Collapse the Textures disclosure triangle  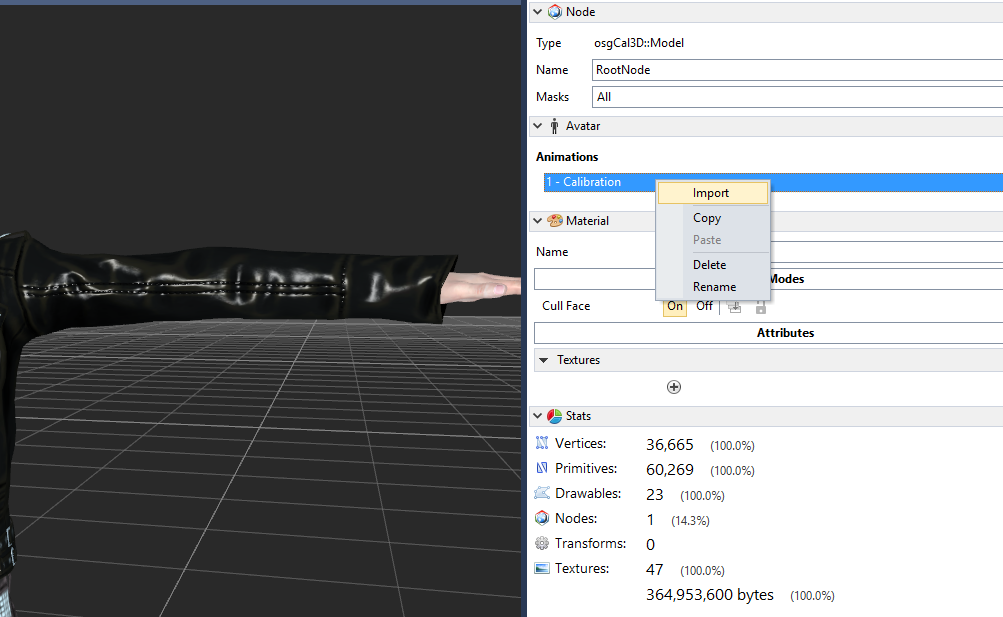544,360
